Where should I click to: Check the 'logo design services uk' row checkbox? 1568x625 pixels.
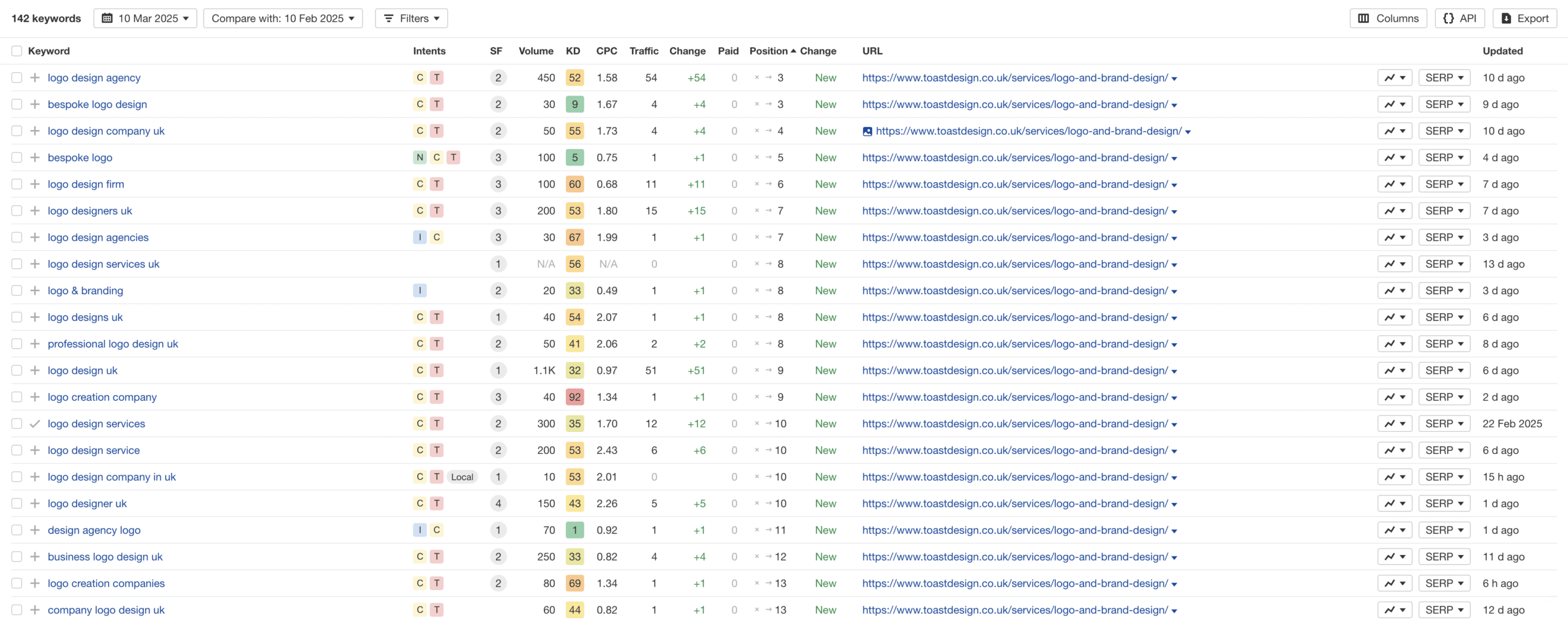click(x=17, y=264)
